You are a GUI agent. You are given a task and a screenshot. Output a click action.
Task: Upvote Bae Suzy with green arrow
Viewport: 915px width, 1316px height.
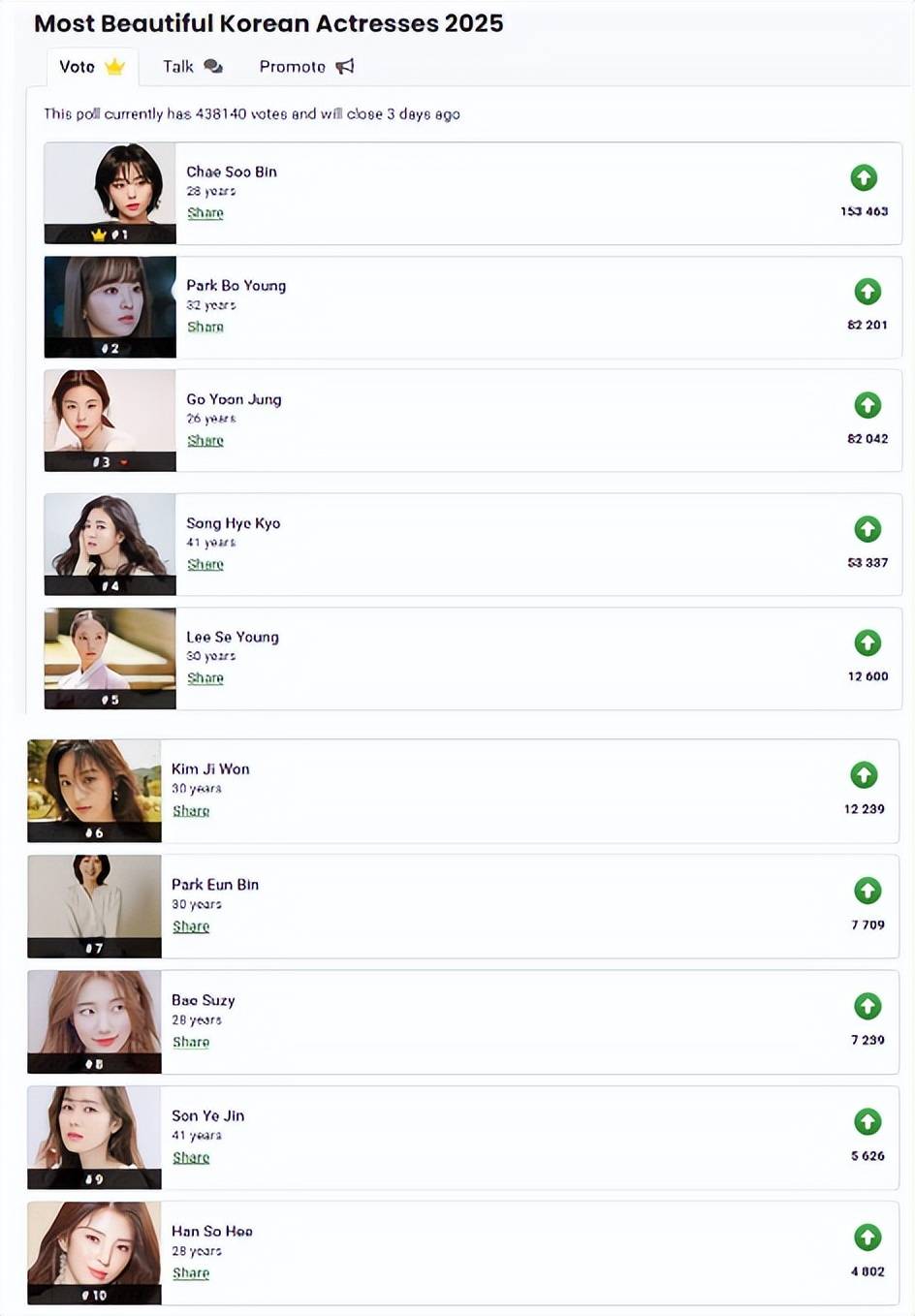[868, 1006]
